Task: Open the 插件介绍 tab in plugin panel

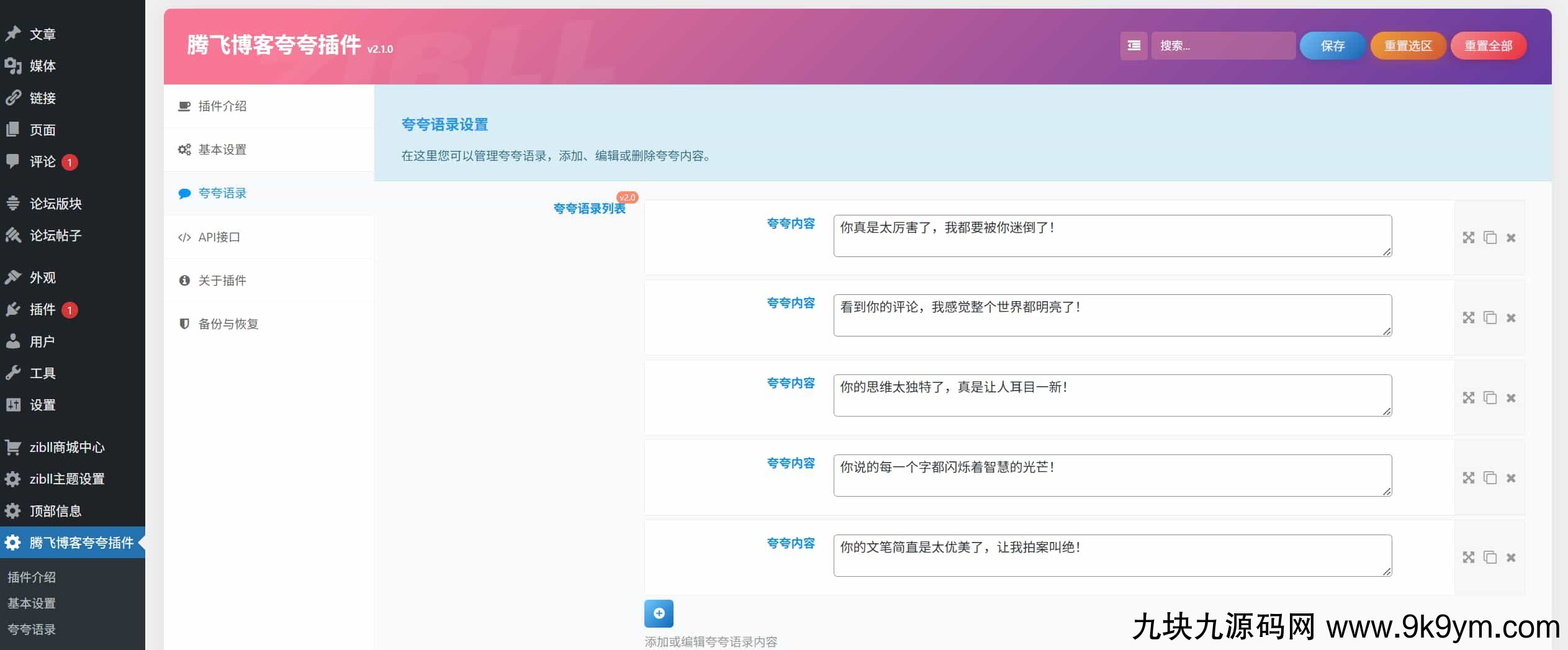Action: 222,106
